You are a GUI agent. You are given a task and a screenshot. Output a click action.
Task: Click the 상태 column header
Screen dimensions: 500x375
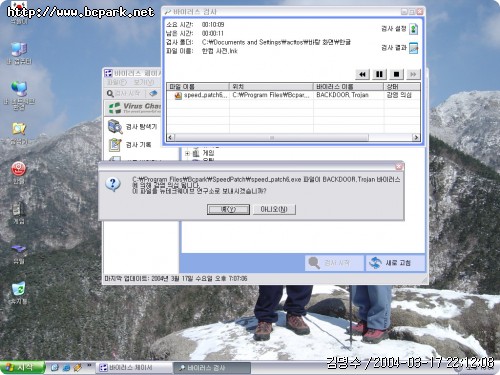pos(402,86)
